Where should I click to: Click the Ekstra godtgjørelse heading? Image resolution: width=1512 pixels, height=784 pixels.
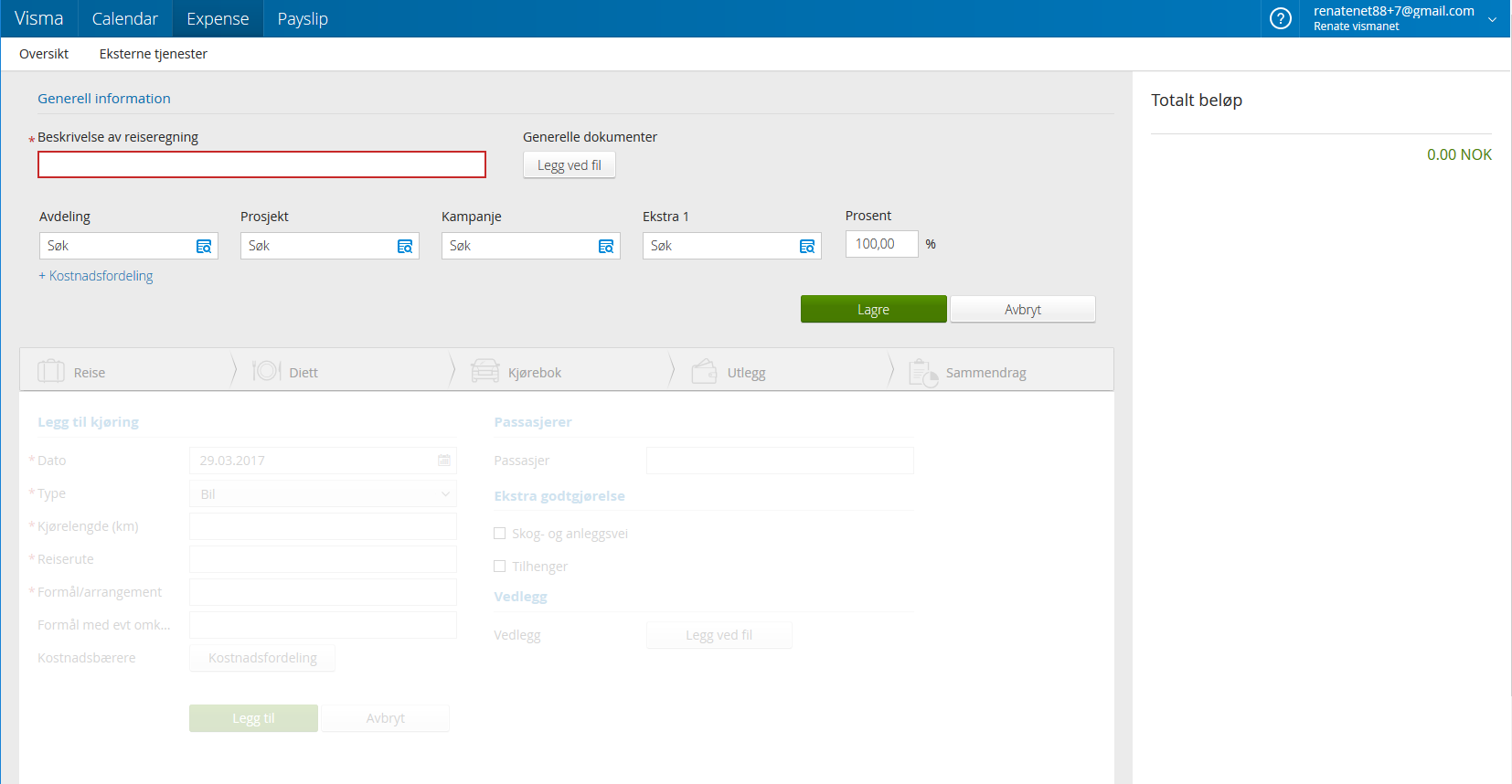(559, 496)
